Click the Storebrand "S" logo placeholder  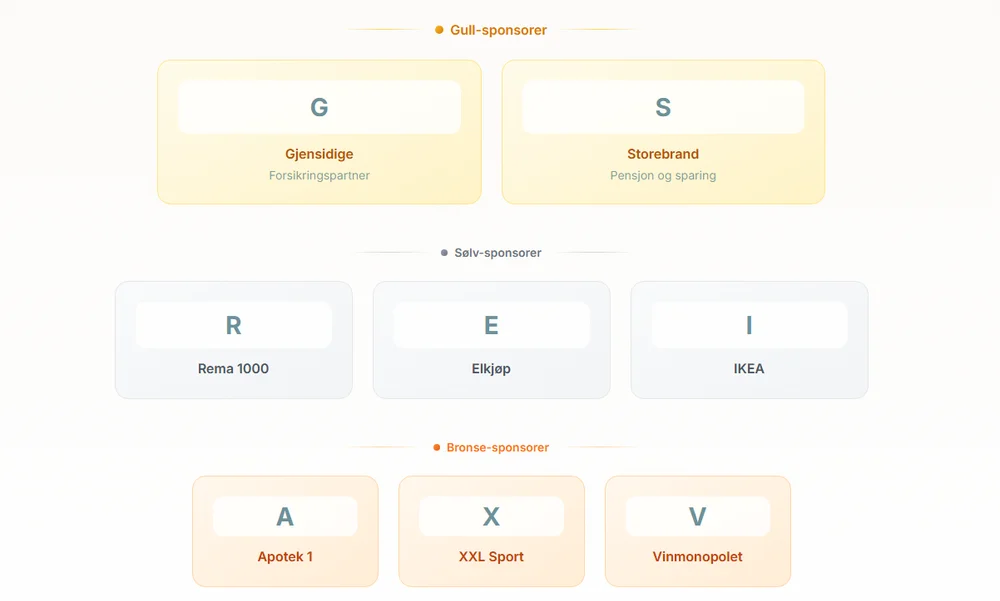663,107
